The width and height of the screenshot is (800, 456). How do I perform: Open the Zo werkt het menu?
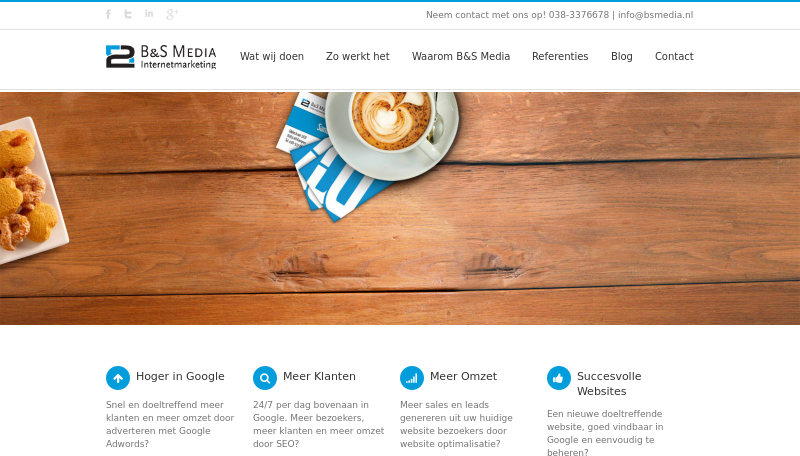tap(358, 56)
